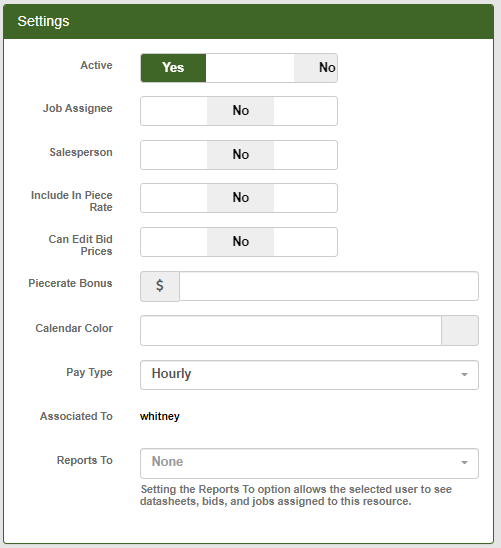The width and height of the screenshot is (501, 548).
Task: Toggle the Active switch to No
Action: click(315, 68)
